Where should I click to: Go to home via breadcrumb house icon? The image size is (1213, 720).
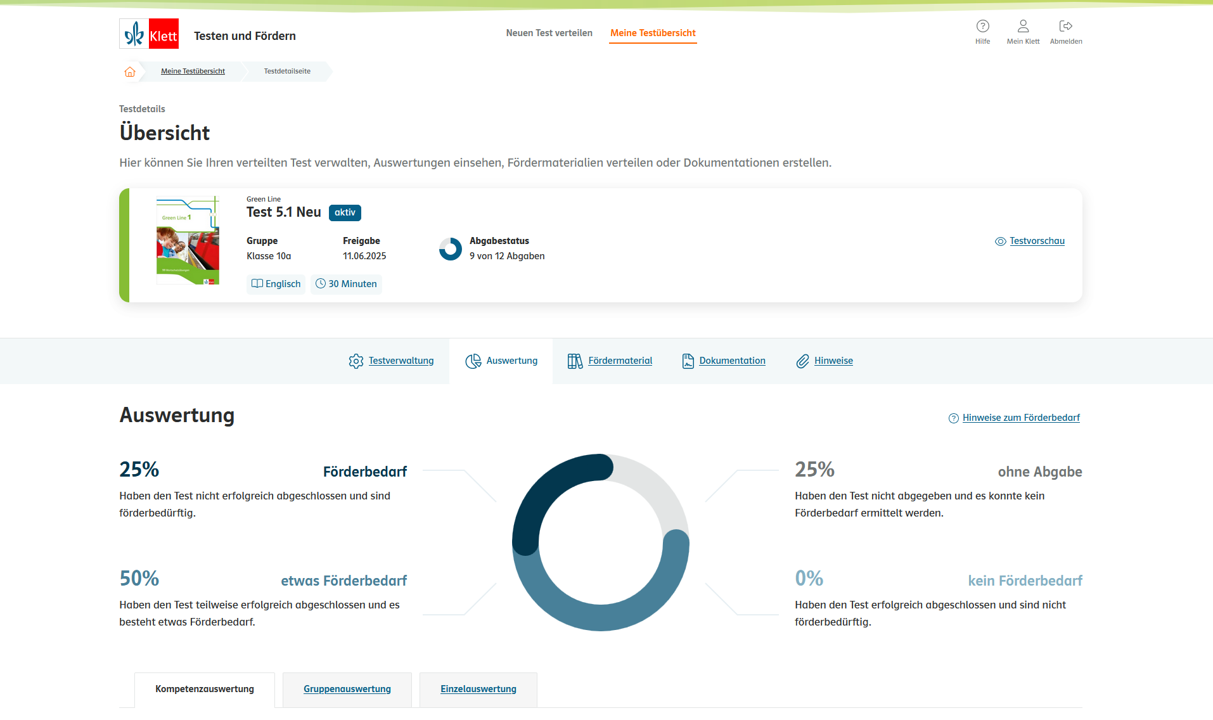tap(130, 72)
